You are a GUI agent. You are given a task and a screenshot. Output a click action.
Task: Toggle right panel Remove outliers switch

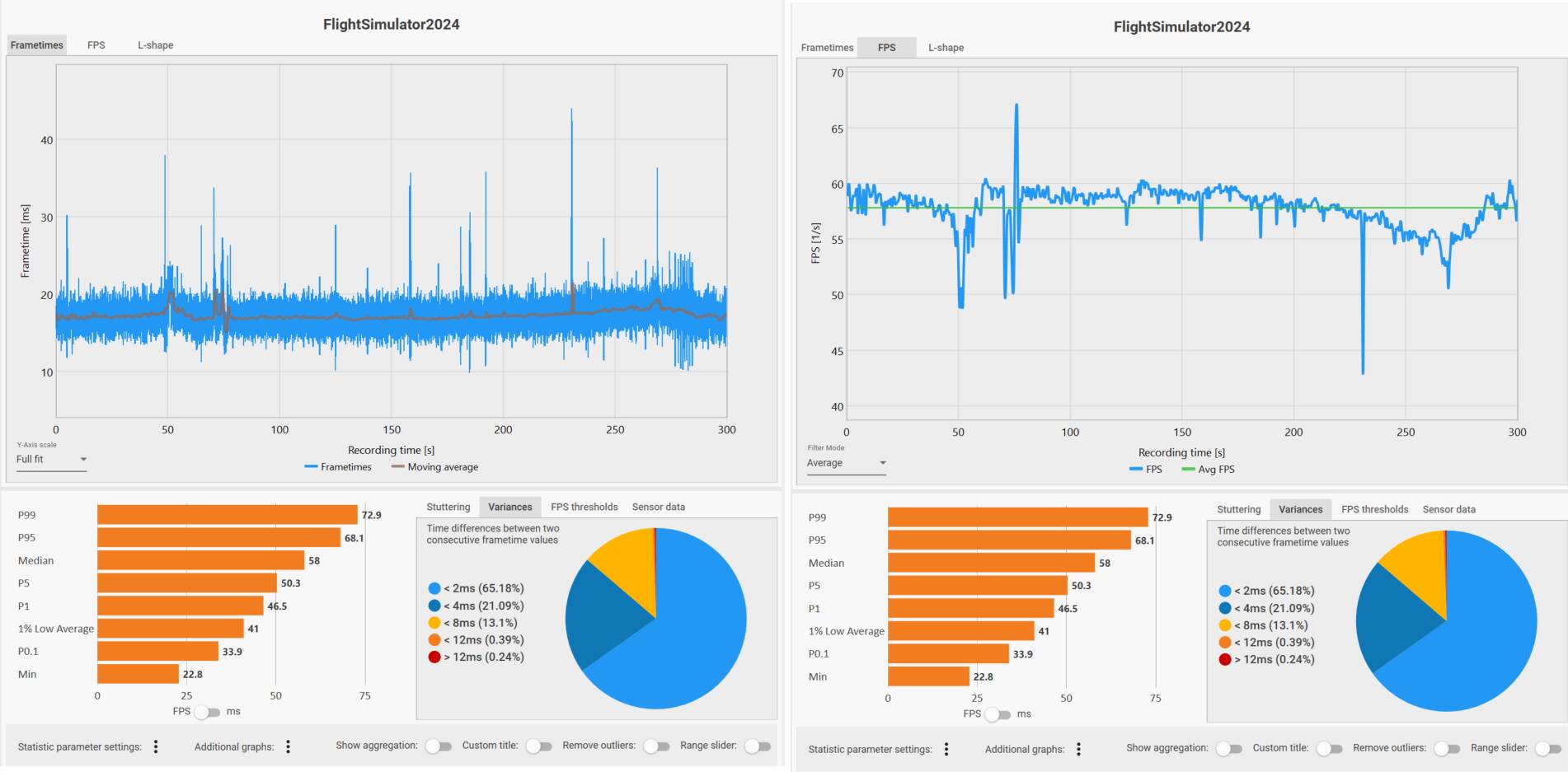click(1447, 748)
